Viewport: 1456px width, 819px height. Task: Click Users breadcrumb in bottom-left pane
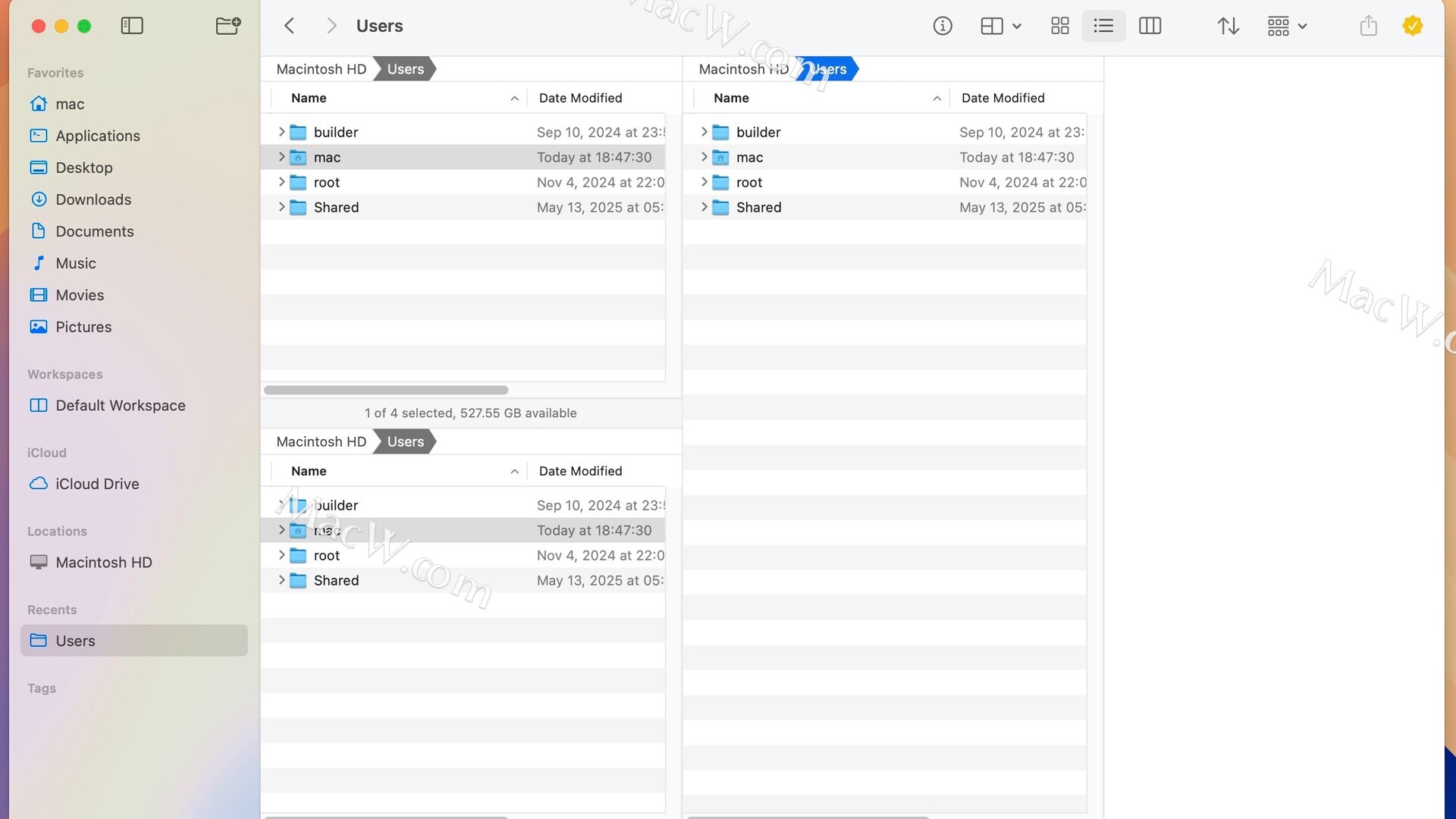[405, 442]
